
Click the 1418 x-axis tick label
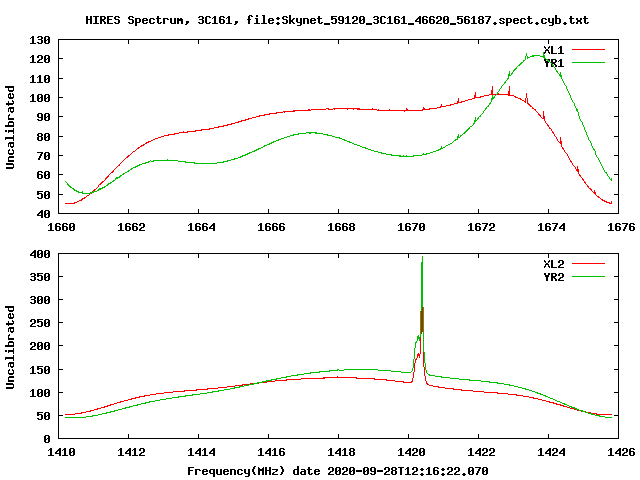(341, 452)
